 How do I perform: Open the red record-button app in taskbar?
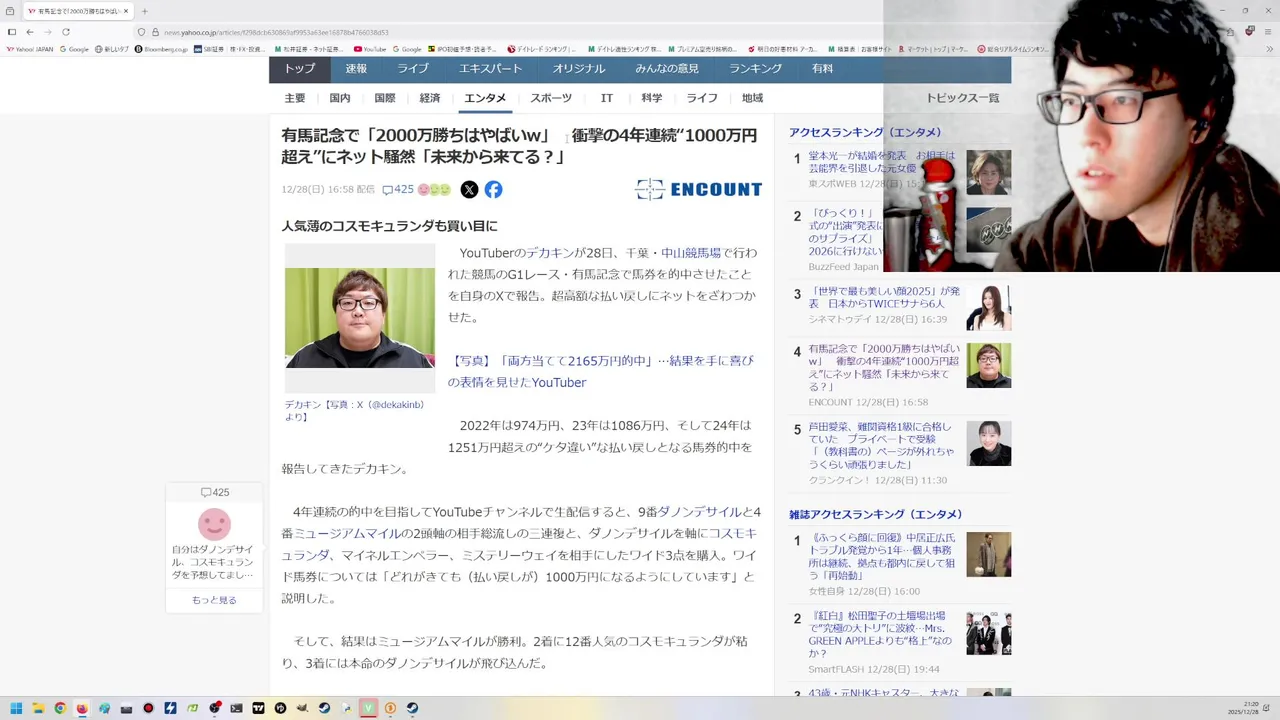(148, 708)
